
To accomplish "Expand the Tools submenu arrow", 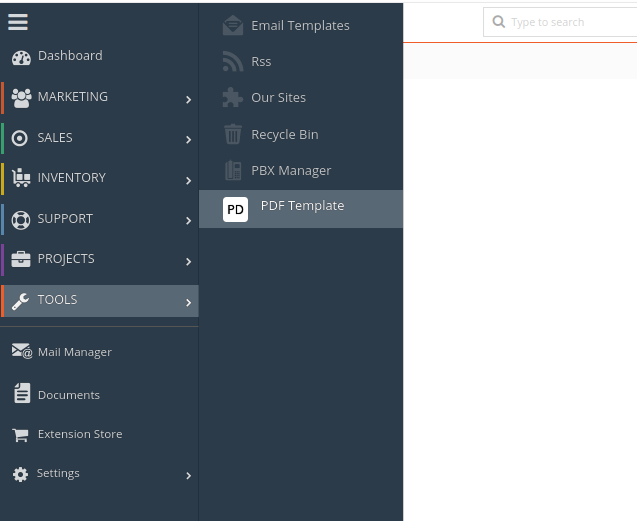I will (188, 302).
